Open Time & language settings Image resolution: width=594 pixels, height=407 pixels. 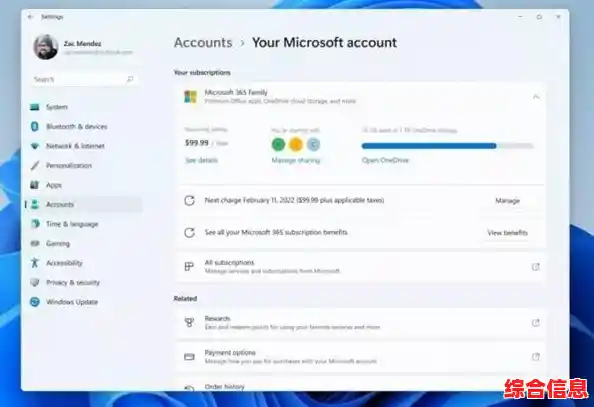tap(84, 224)
